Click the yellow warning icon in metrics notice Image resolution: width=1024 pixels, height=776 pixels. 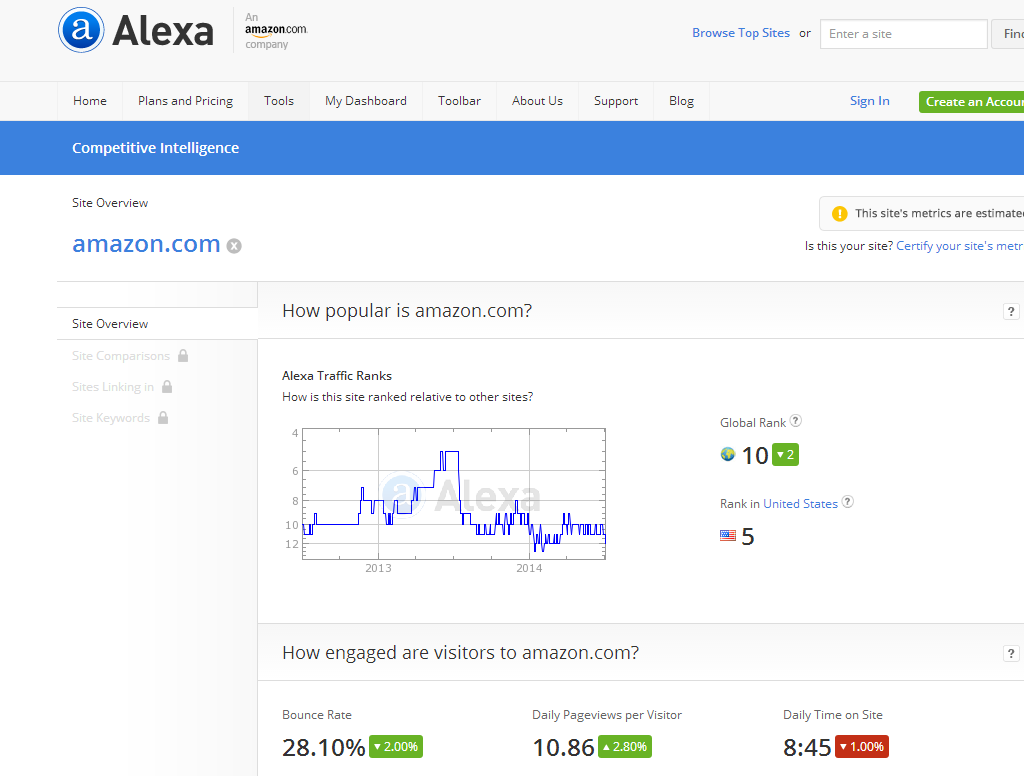(x=839, y=214)
